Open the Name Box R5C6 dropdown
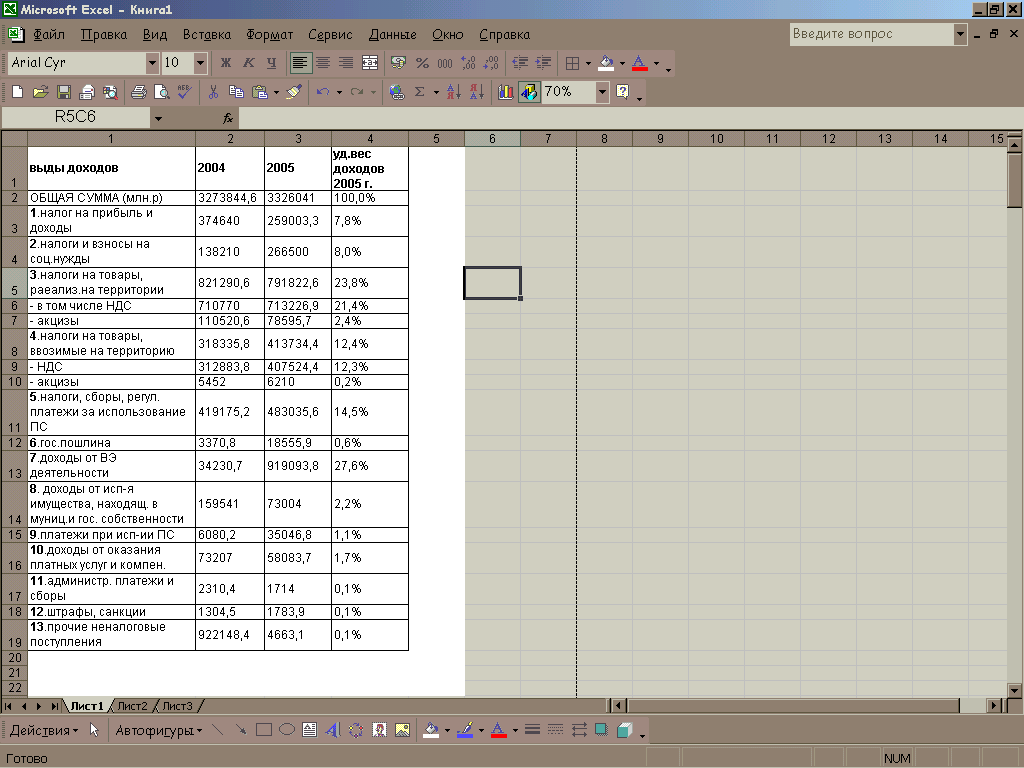Viewport: 1024px width, 768px height. (x=158, y=118)
